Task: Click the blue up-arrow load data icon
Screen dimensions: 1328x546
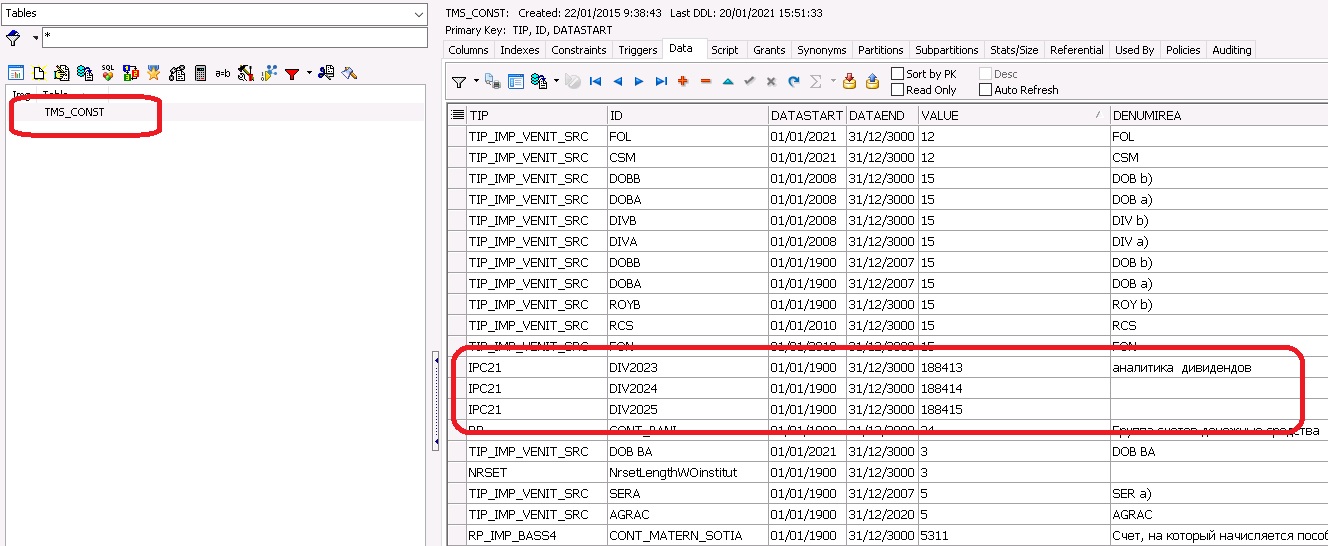Action: [872, 82]
